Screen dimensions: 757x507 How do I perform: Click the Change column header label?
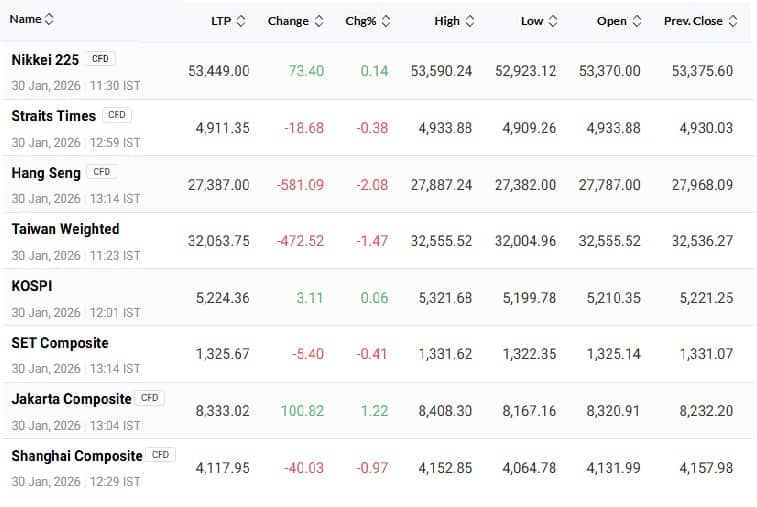(288, 21)
